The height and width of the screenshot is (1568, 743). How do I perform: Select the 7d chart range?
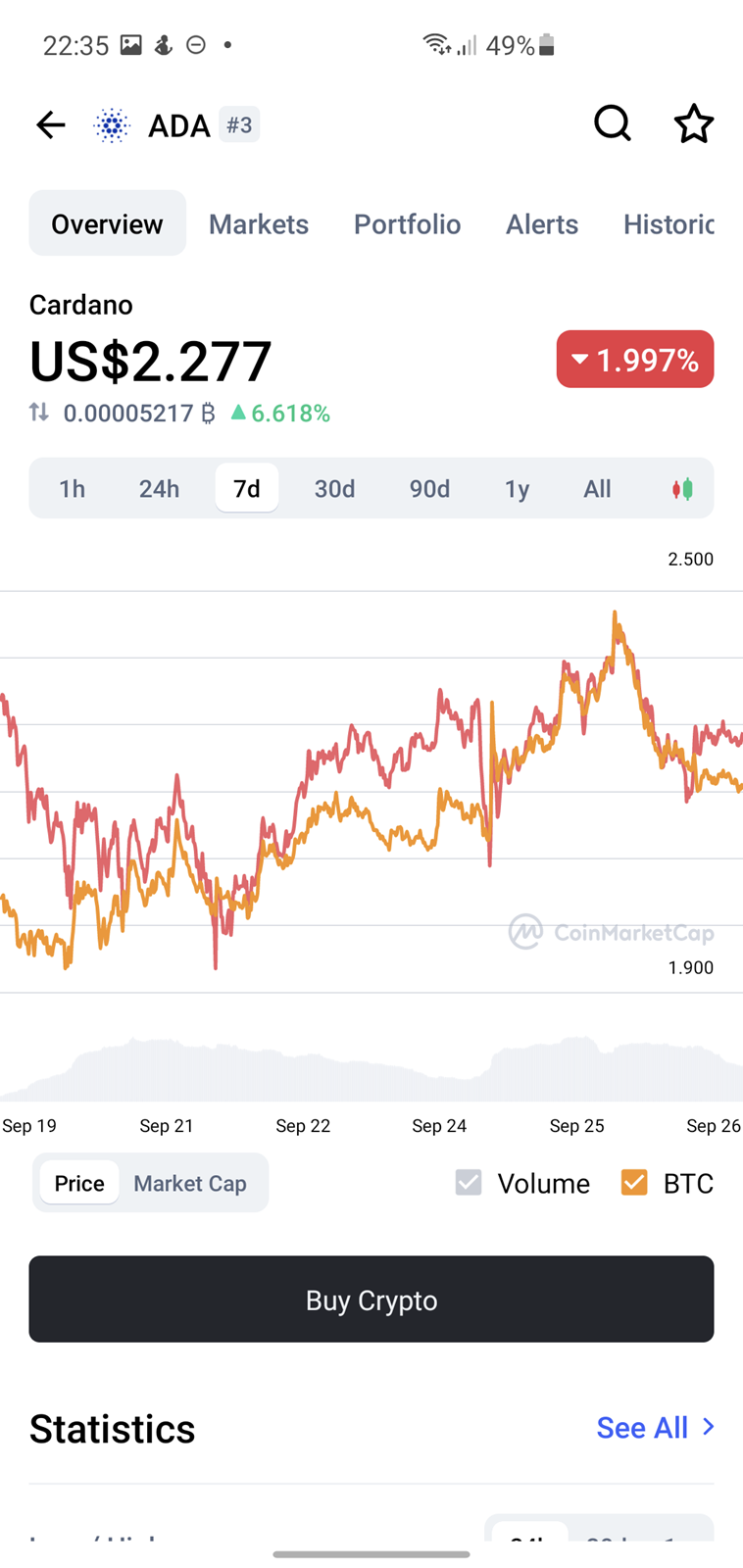pos(247,488)
